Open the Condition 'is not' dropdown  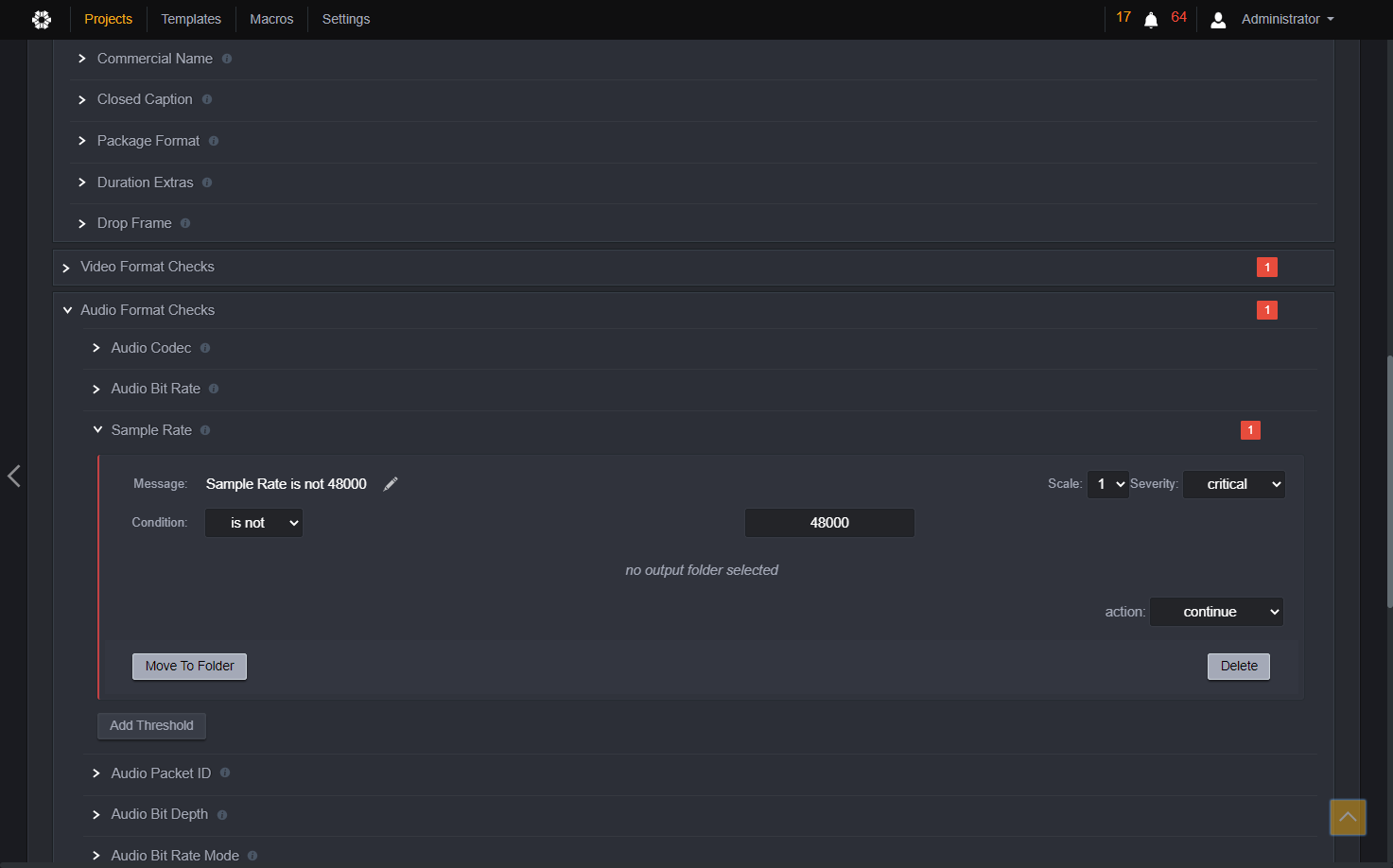pyautogui.click(x=253, y=523)
